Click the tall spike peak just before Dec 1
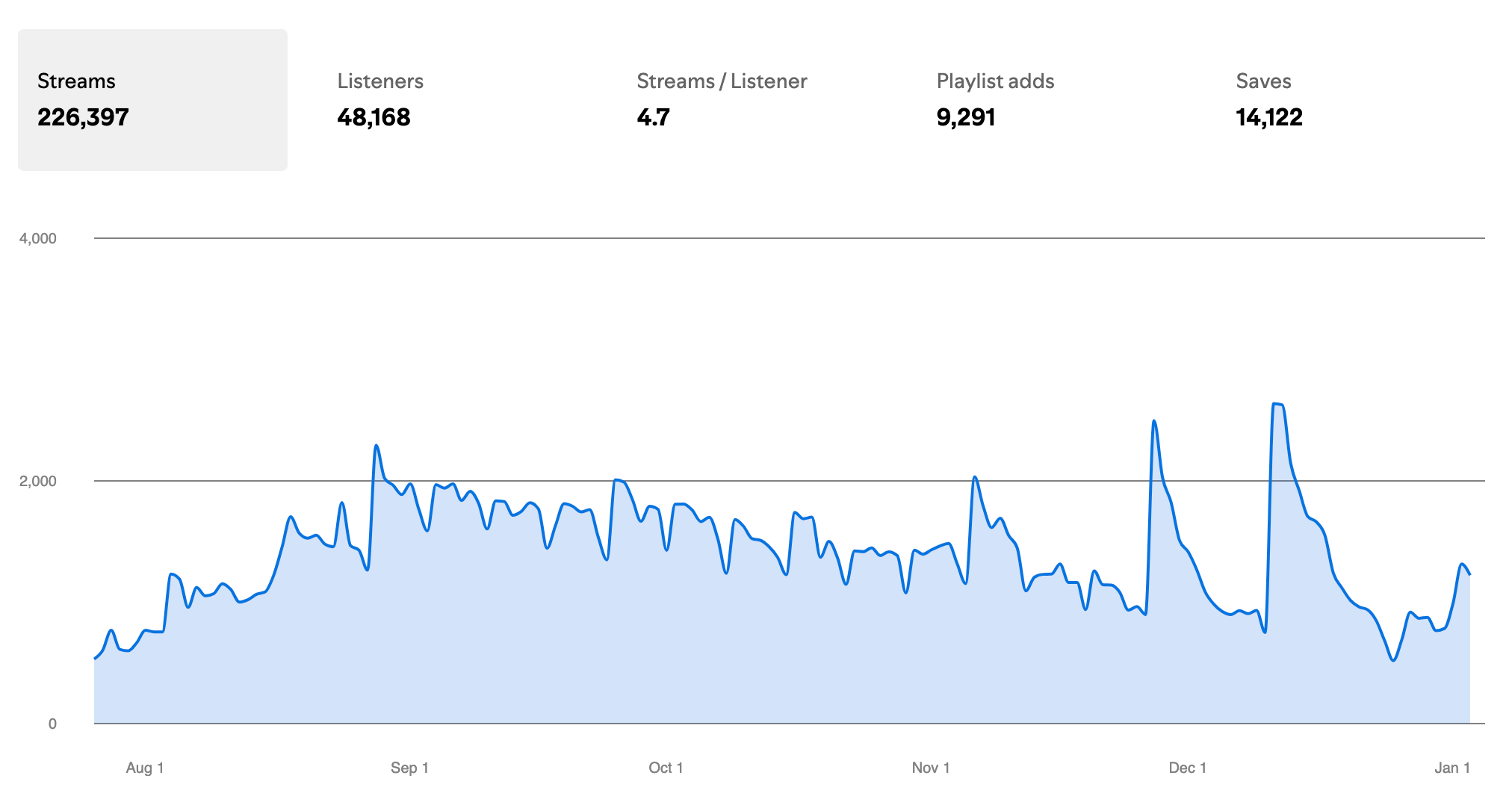The height and width of the screenshot is (799, 1512). [x=1154, y=421]
